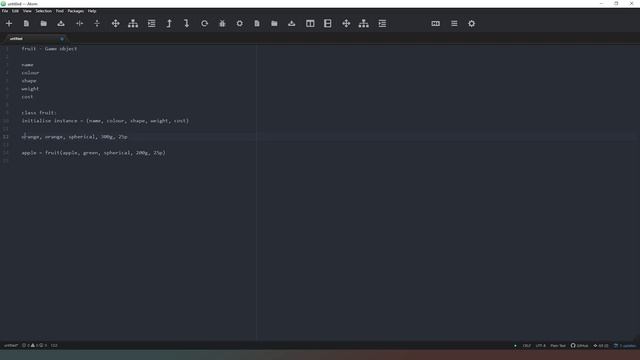This screenshot has width=640, height=360.
Task: Click the line starting 'orange, orange, spherical'
Action: click(74, 137)
